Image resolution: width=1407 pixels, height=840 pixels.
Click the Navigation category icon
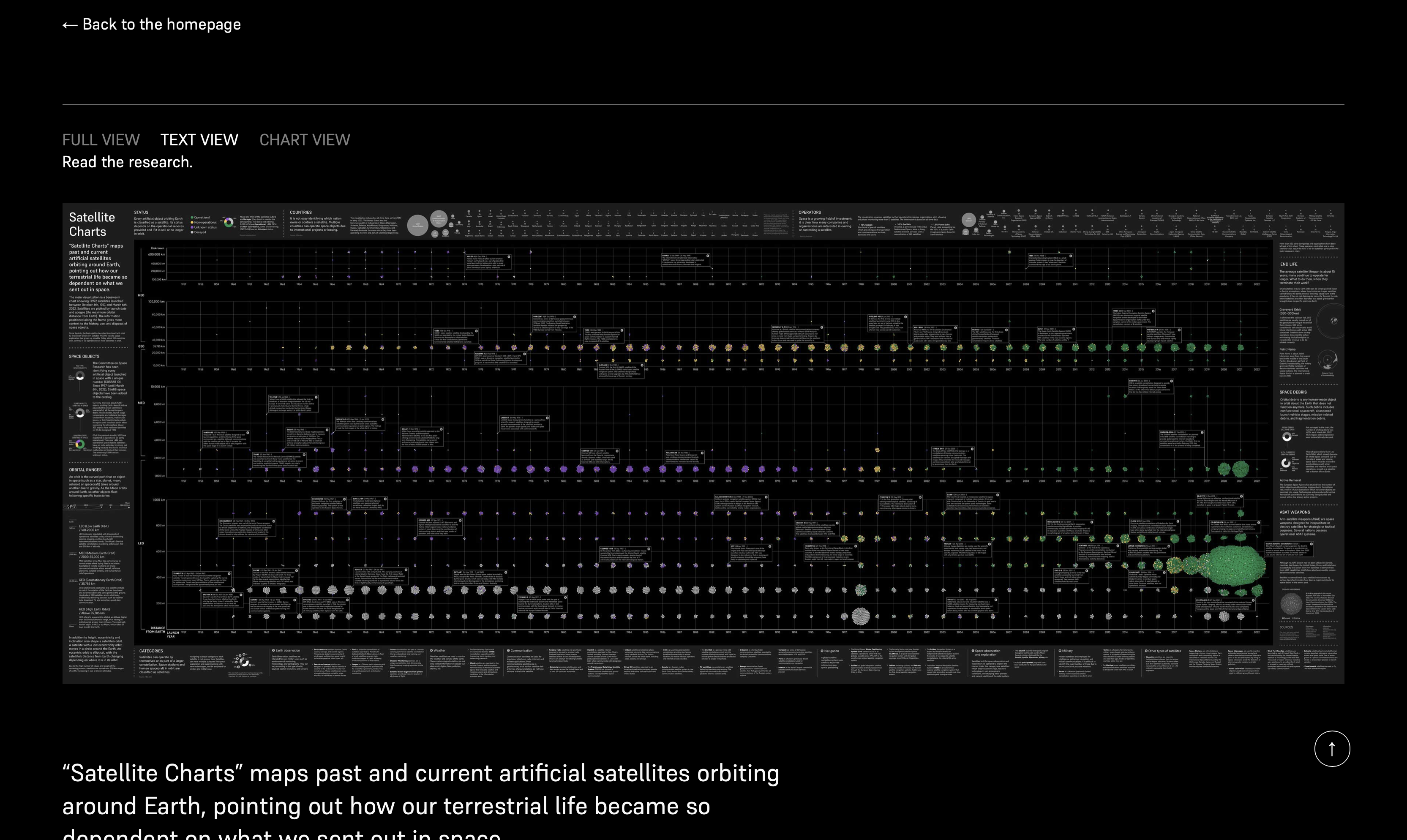tap(822, 651)
